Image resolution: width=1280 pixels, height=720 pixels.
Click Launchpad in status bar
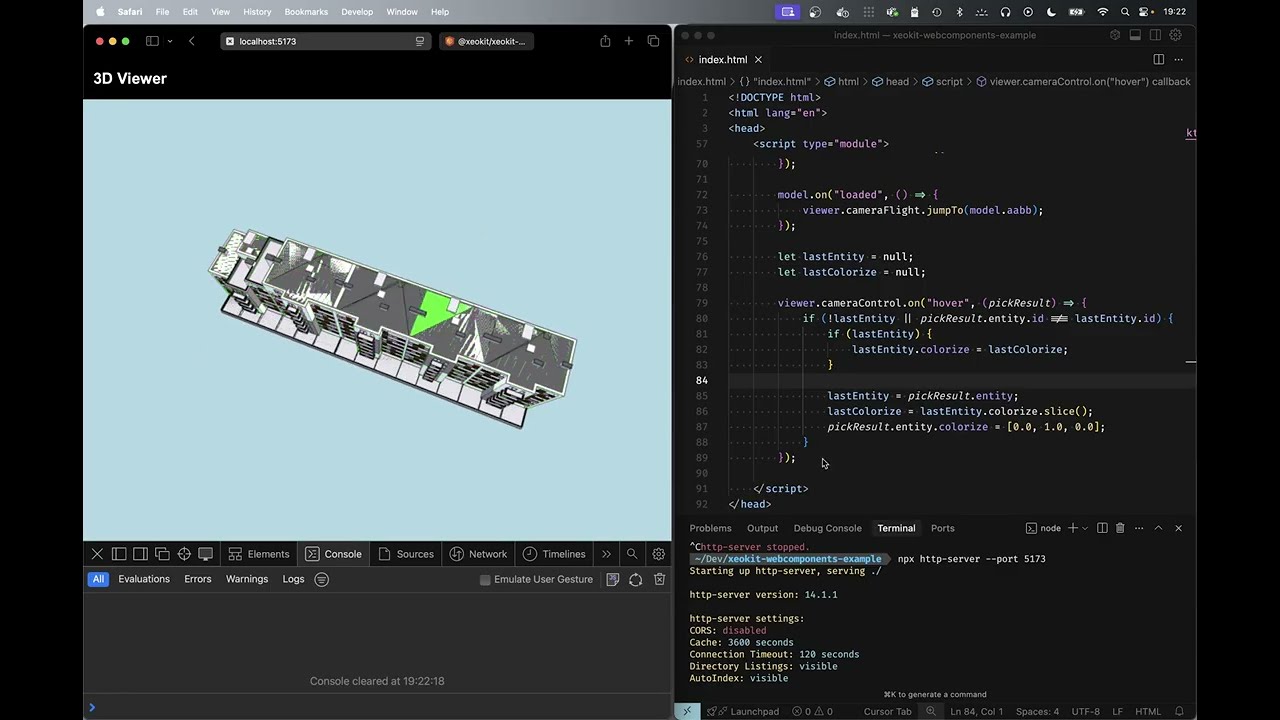[x=743, y=712]
